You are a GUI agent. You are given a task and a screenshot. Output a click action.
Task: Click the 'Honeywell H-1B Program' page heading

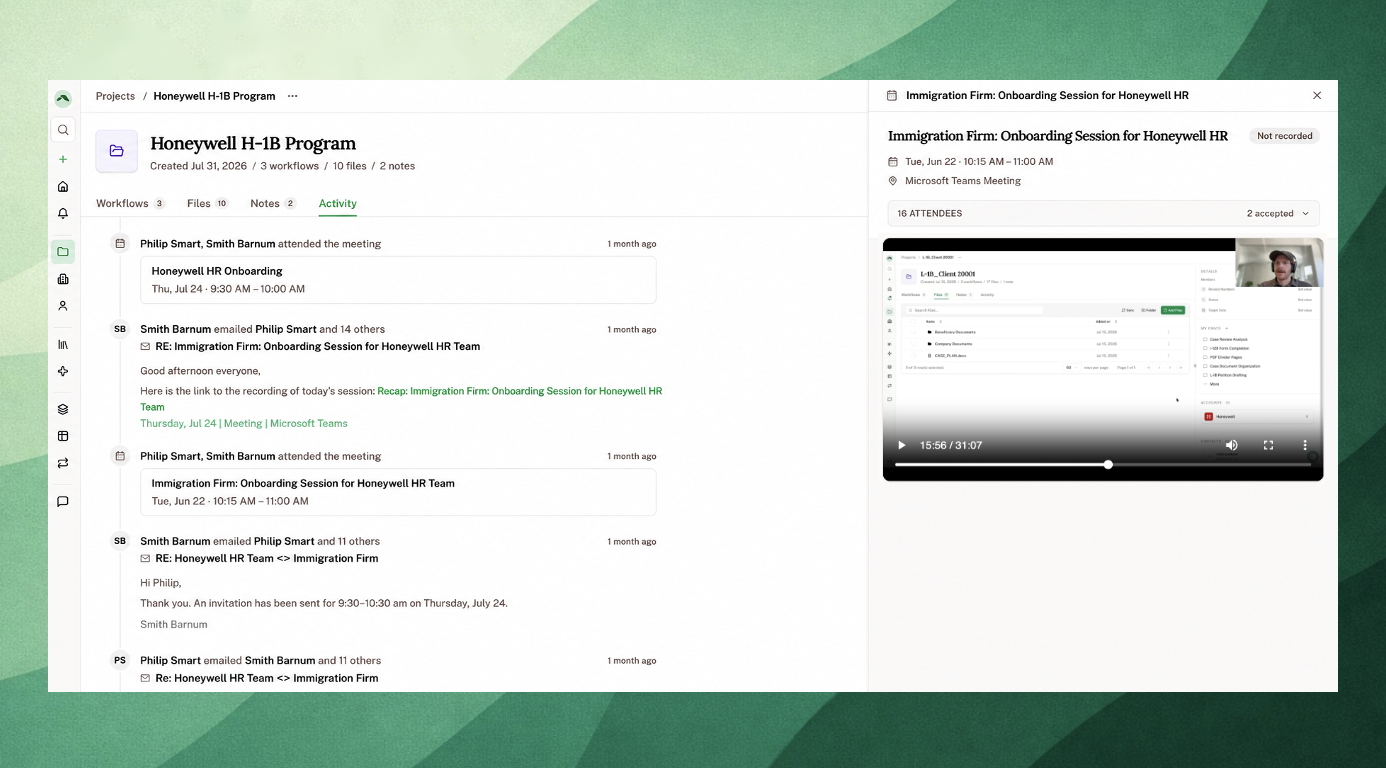[x=253, y=143]
